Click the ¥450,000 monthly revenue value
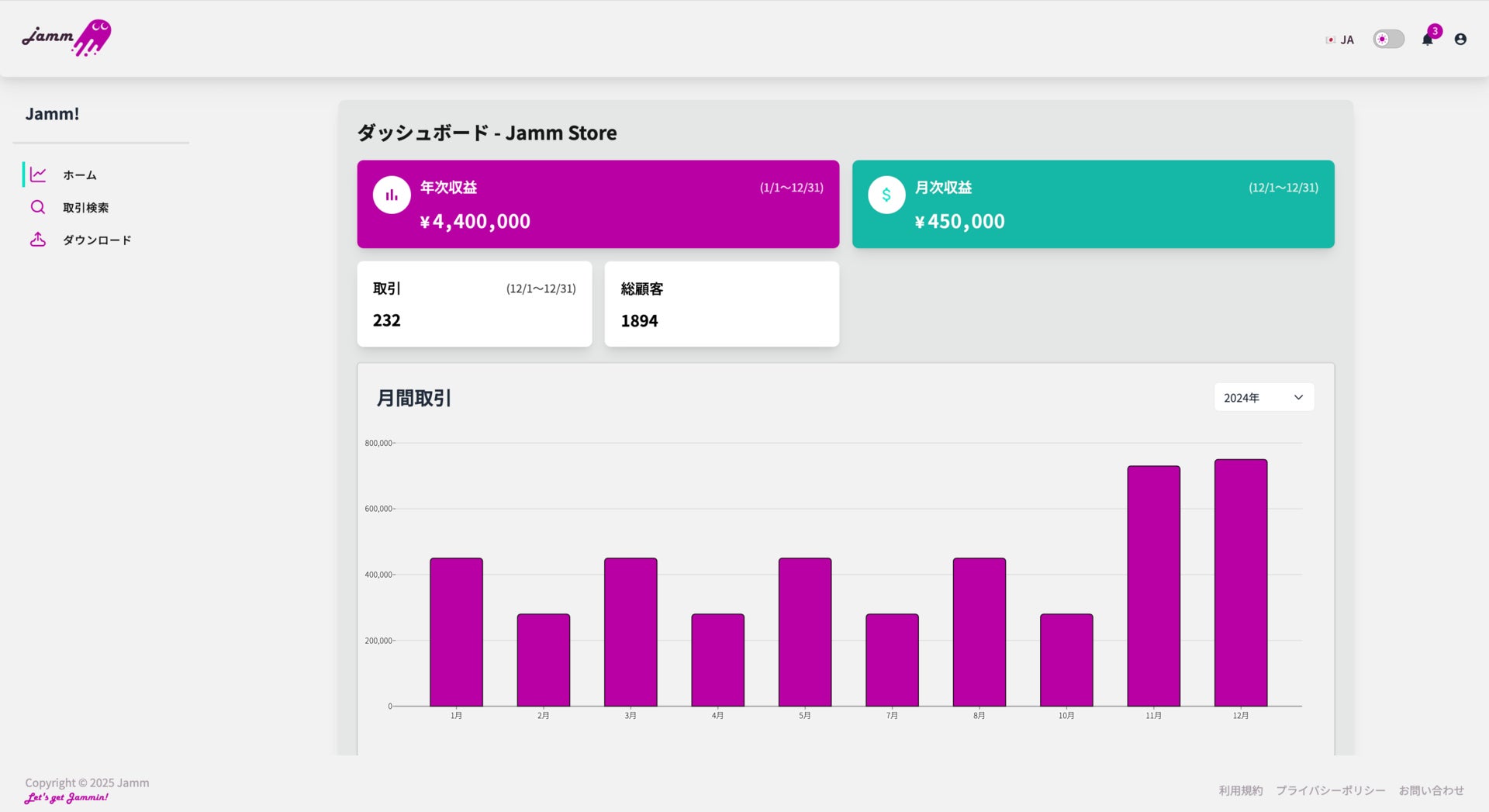 pyautogui.click(x=960, y=222)
